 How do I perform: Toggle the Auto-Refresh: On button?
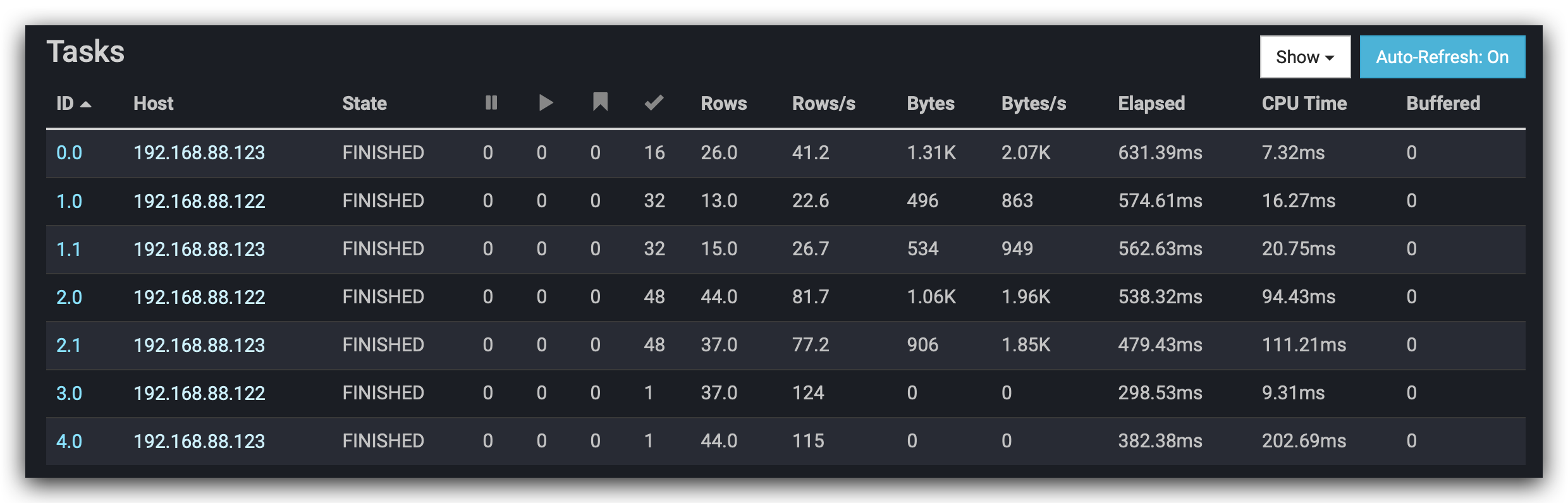[x=1442, y=57]
